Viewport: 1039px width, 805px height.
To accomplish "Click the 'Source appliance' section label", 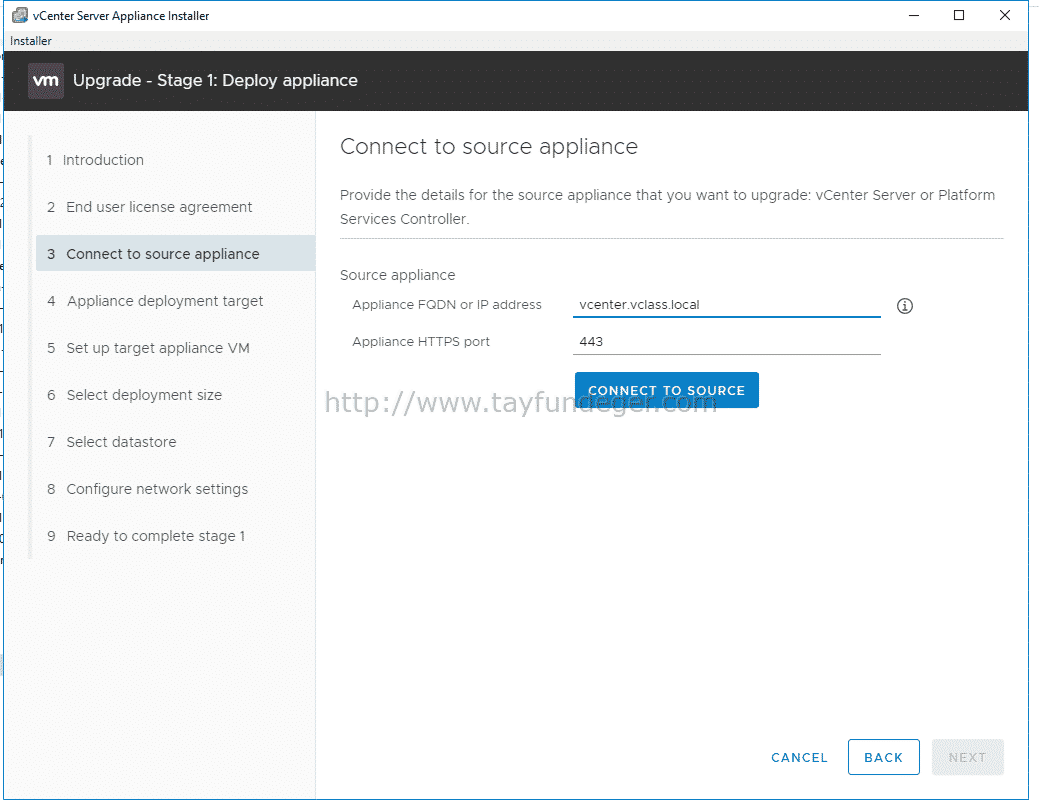I will (x=398, y=275).
